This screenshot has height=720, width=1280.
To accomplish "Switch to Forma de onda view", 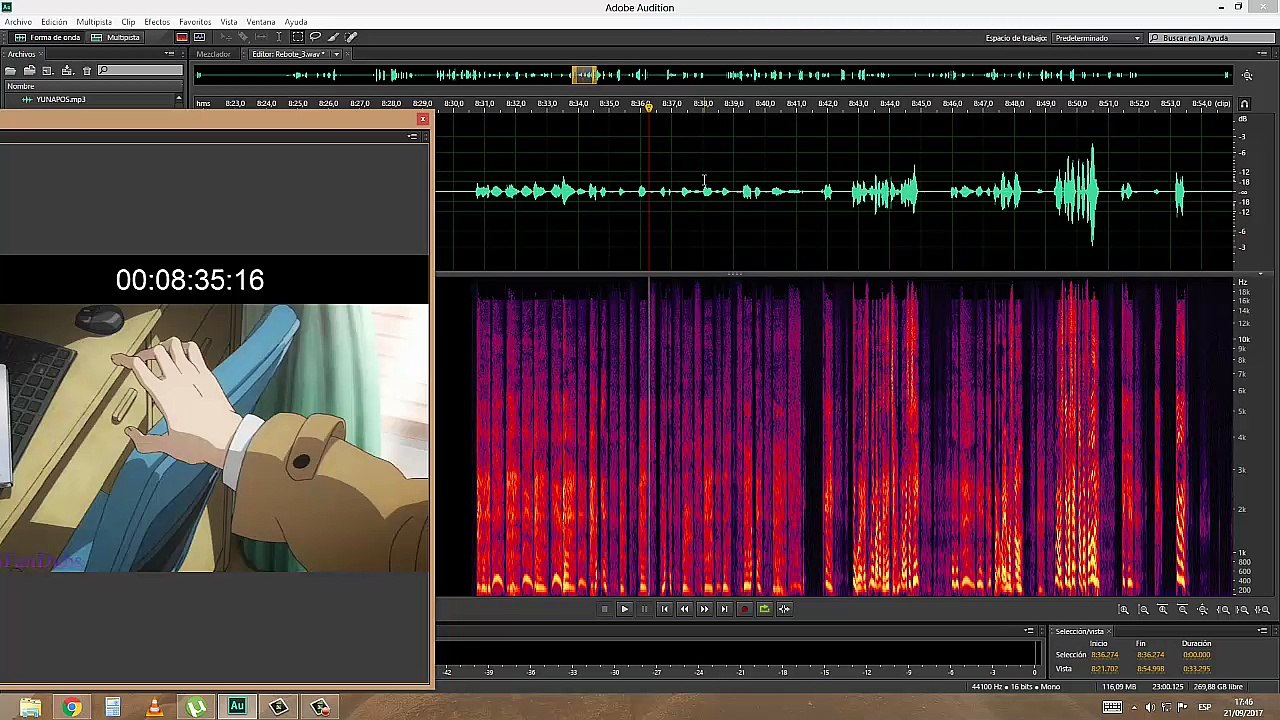I will [47, 37].
